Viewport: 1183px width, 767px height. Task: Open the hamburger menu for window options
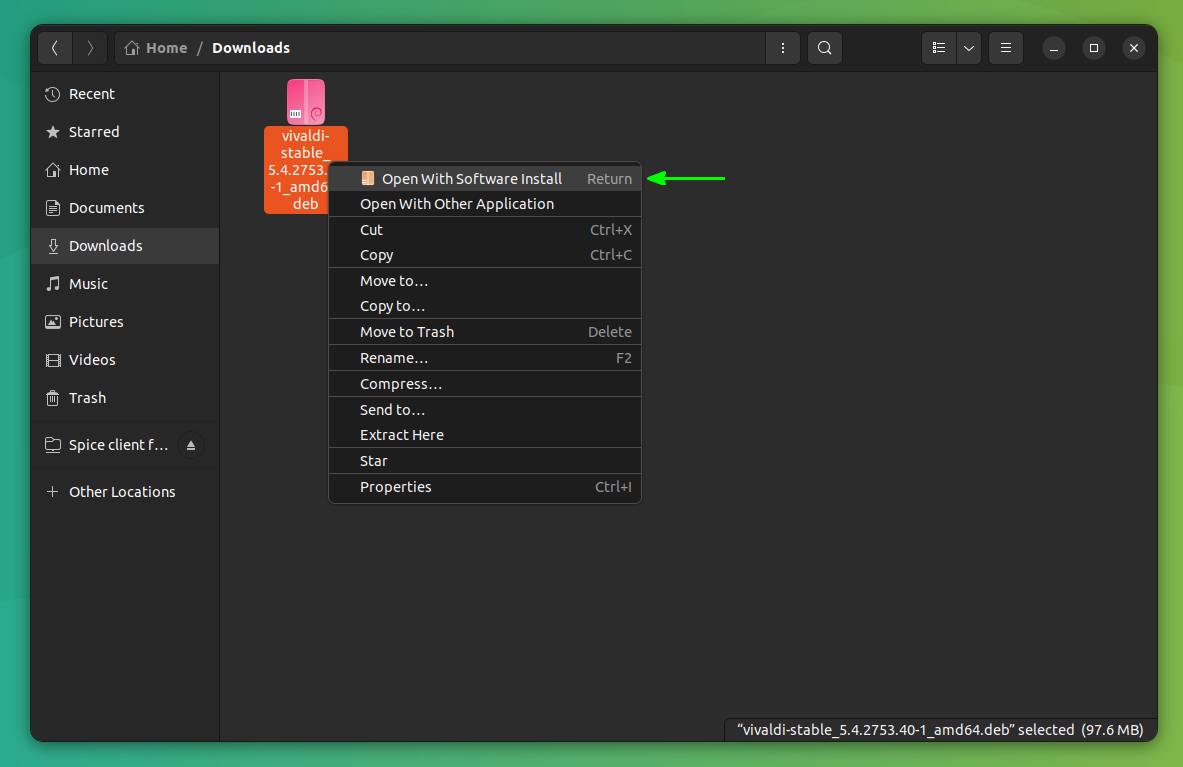1005,47
